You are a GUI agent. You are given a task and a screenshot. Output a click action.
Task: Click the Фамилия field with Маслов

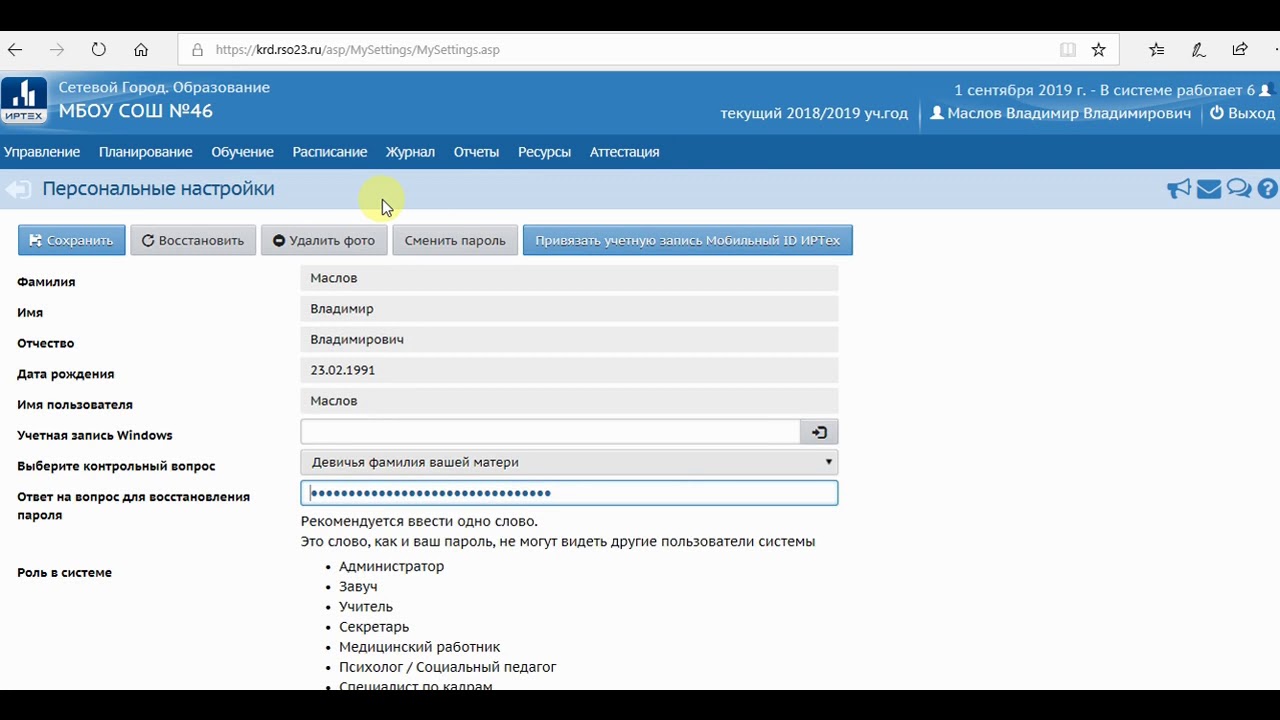(x=569, y=278)
